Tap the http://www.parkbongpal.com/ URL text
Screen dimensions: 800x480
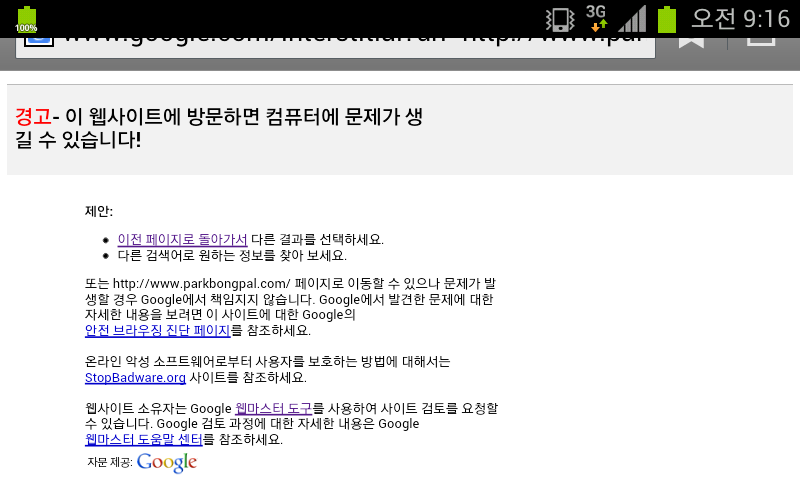pyautogui.click(x=202, y=284)
